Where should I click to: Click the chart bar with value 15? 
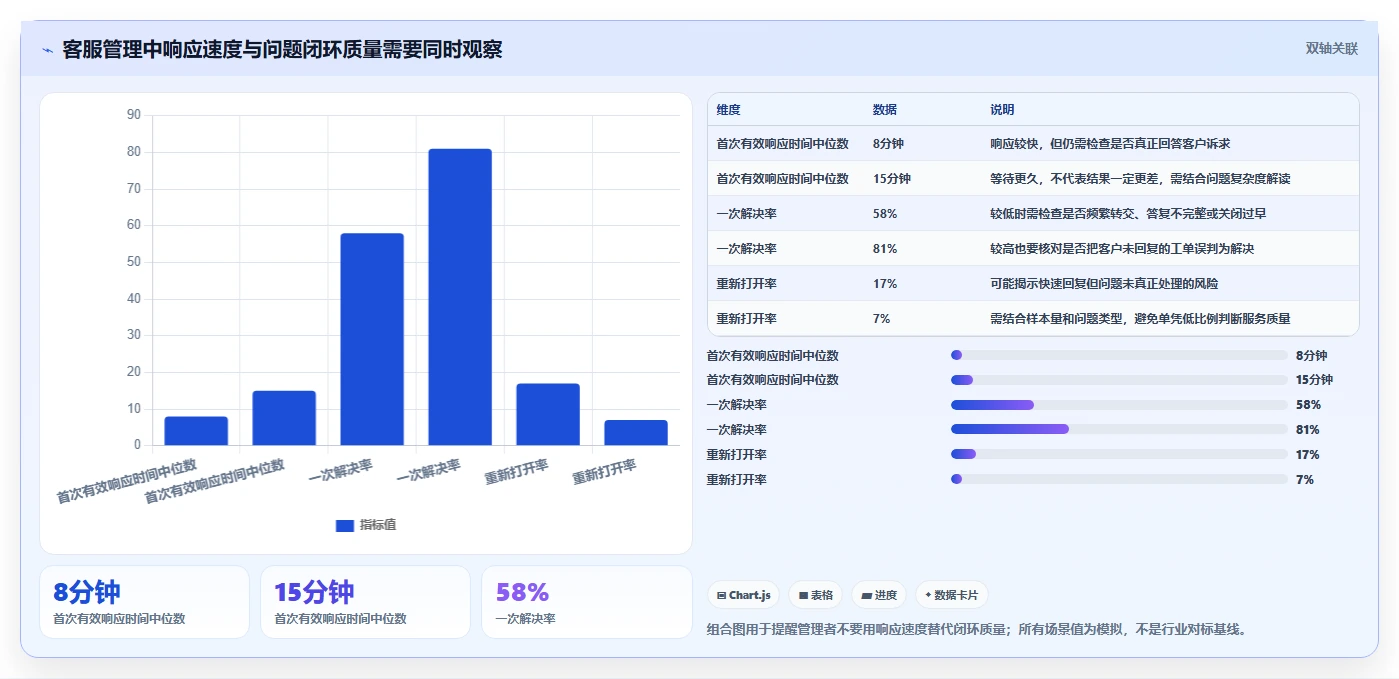point(284,418)
